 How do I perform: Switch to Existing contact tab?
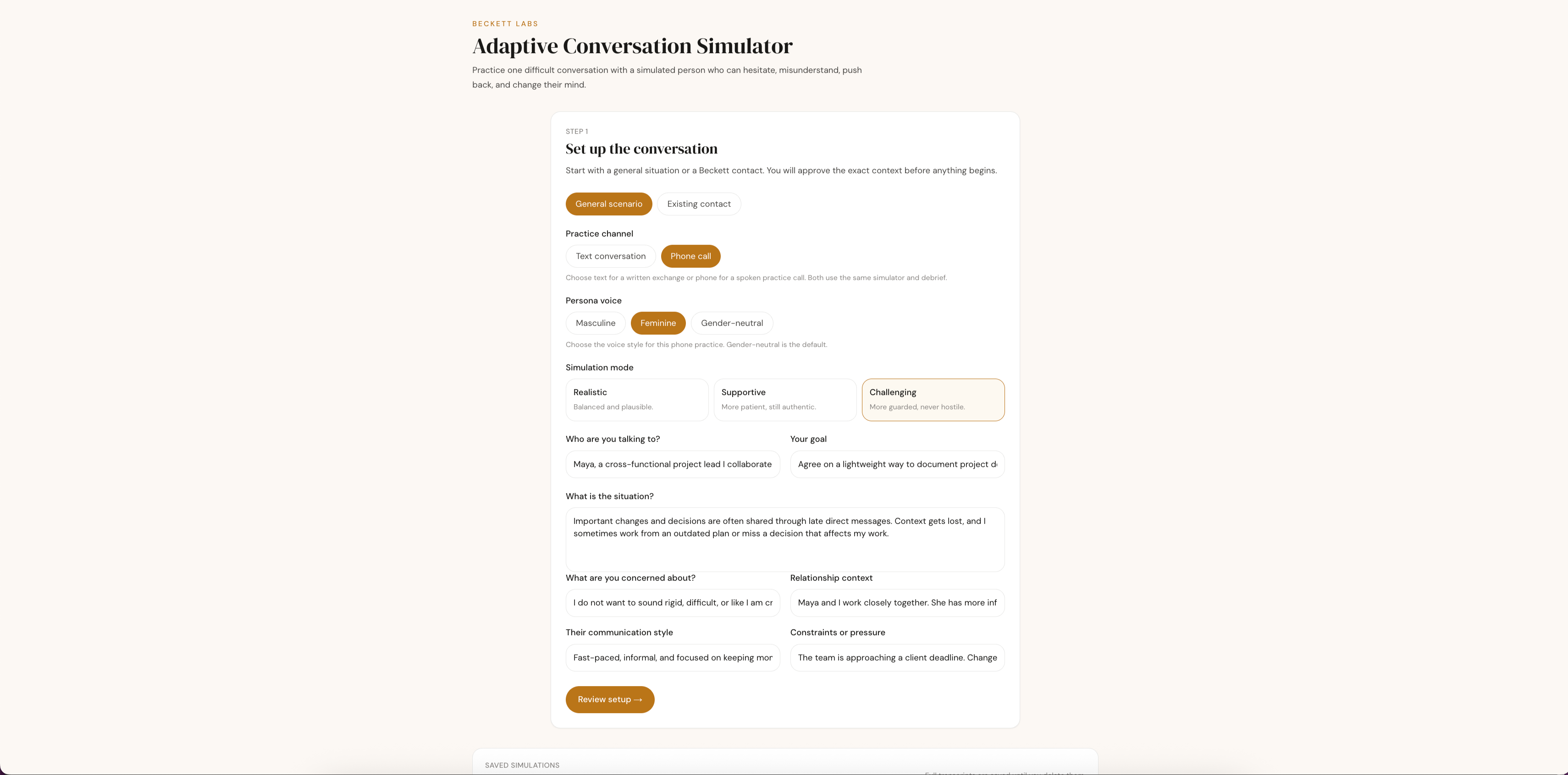(x=699, y=204)
